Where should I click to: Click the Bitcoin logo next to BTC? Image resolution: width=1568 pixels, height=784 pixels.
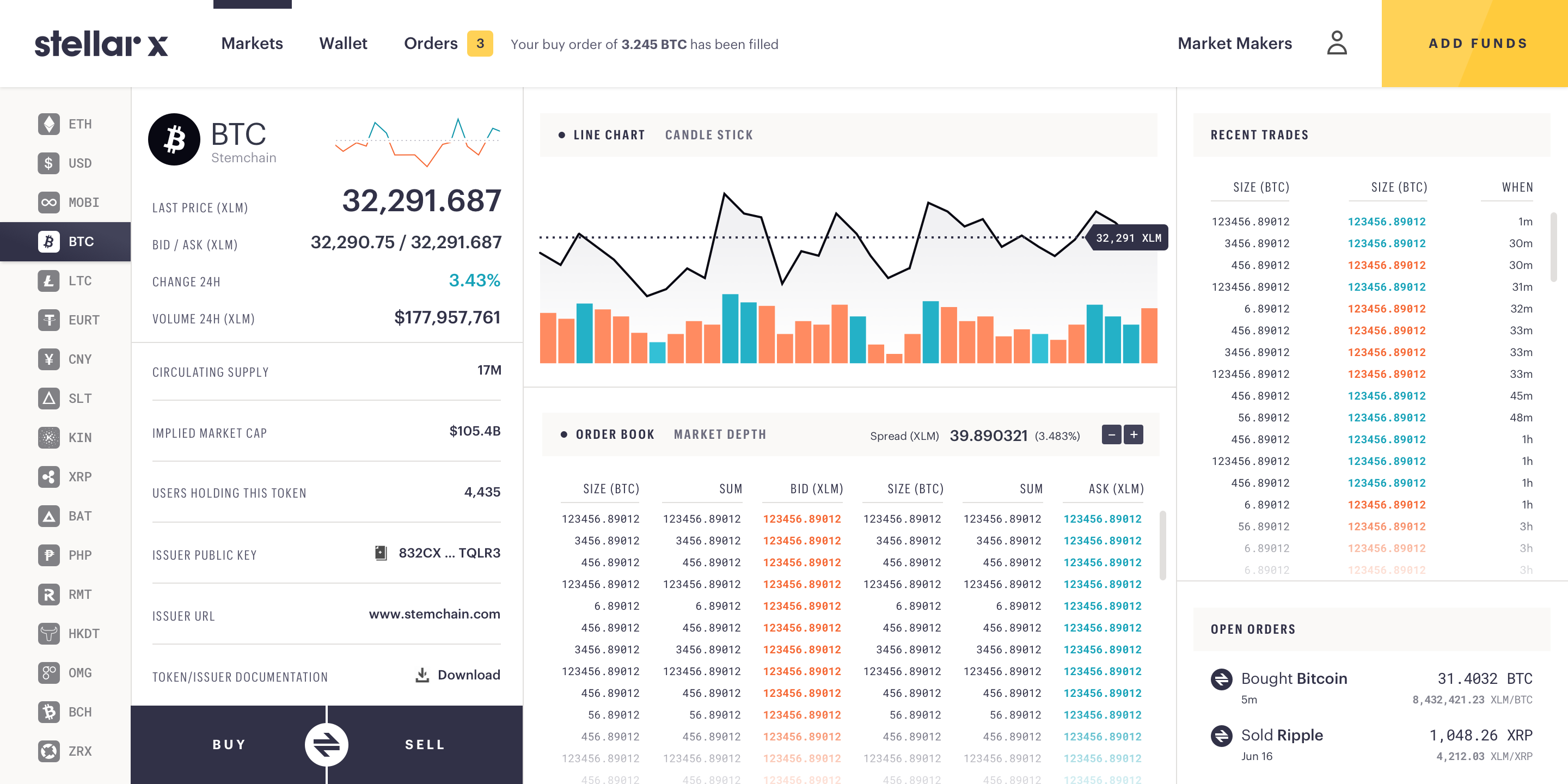[174, 139]
